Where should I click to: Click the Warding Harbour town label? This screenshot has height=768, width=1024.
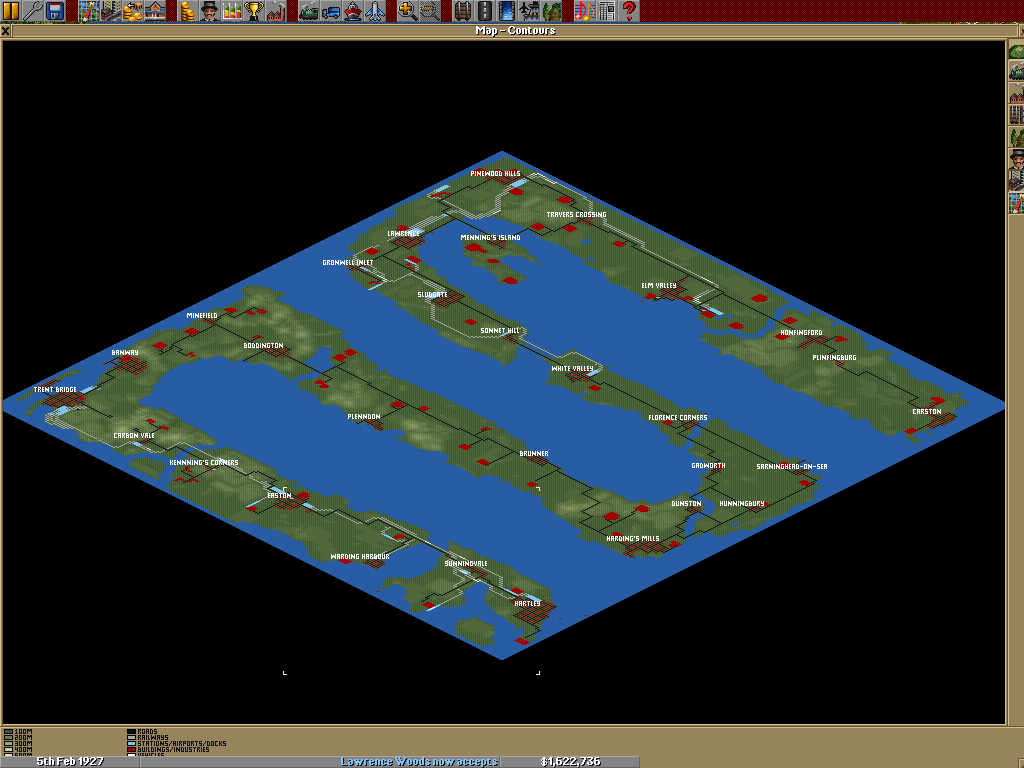pos(360,557)
